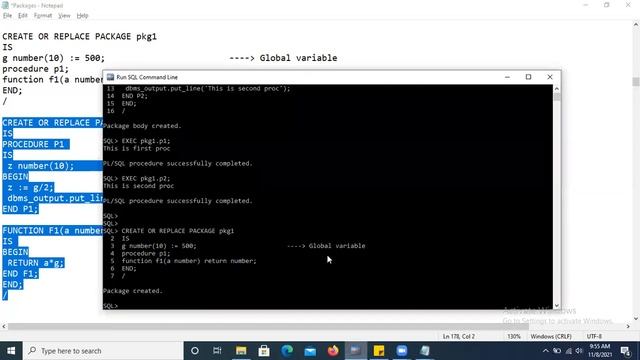Open Task View on the taskbar
Image resolution: width=640 pixels, height=360 pixels.
point(217,351)
